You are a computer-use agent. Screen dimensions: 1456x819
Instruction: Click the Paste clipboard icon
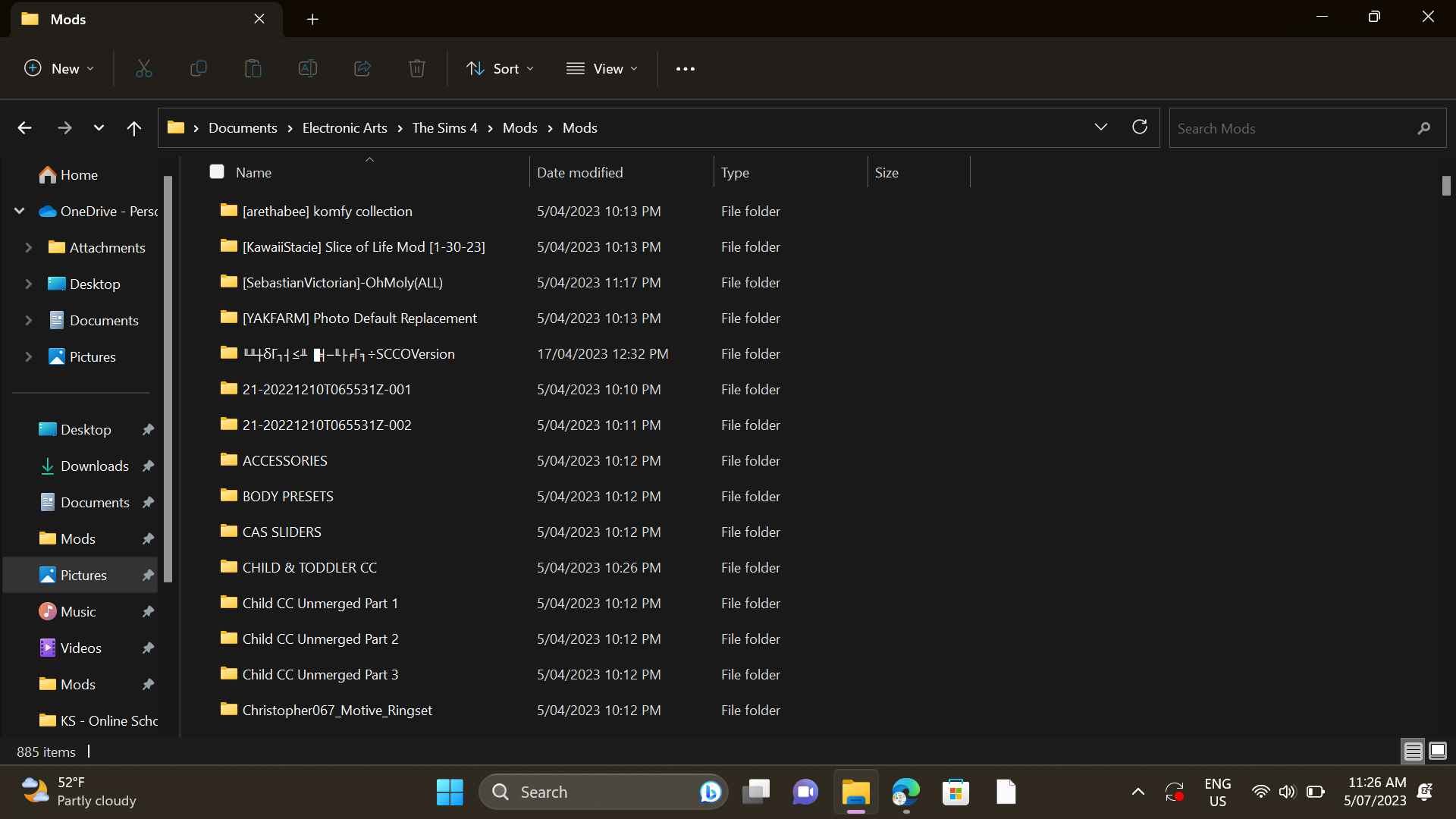253,69
